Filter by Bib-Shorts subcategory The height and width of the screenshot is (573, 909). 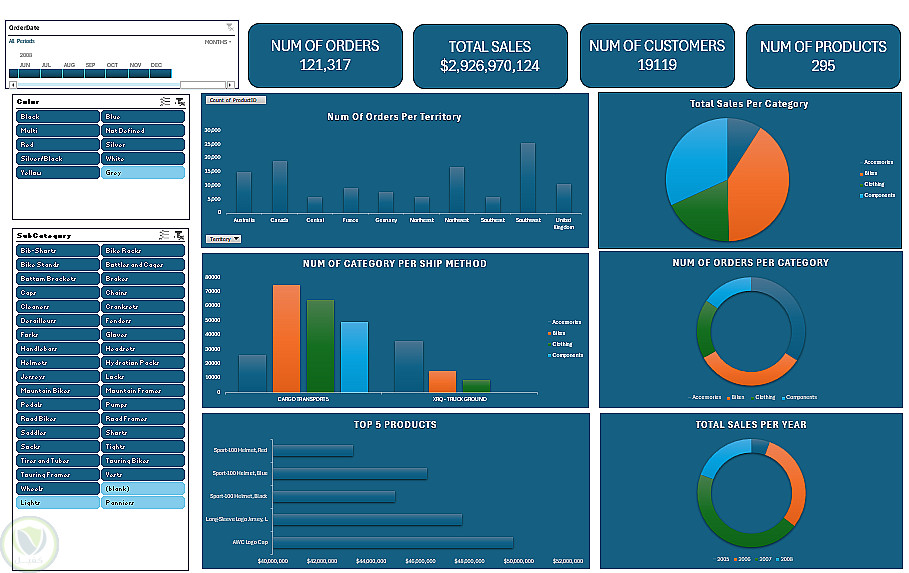57,251
